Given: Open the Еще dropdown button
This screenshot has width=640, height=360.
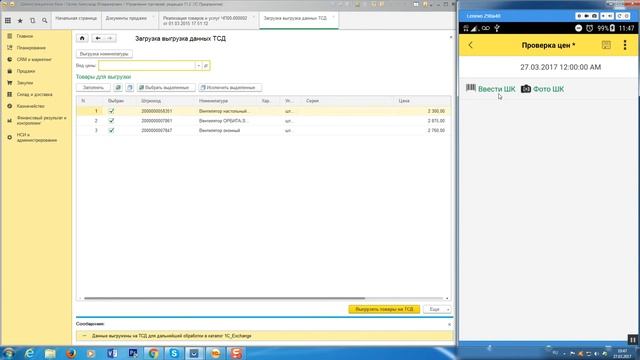Looking at the screenshot, I should tap(437, 309).
